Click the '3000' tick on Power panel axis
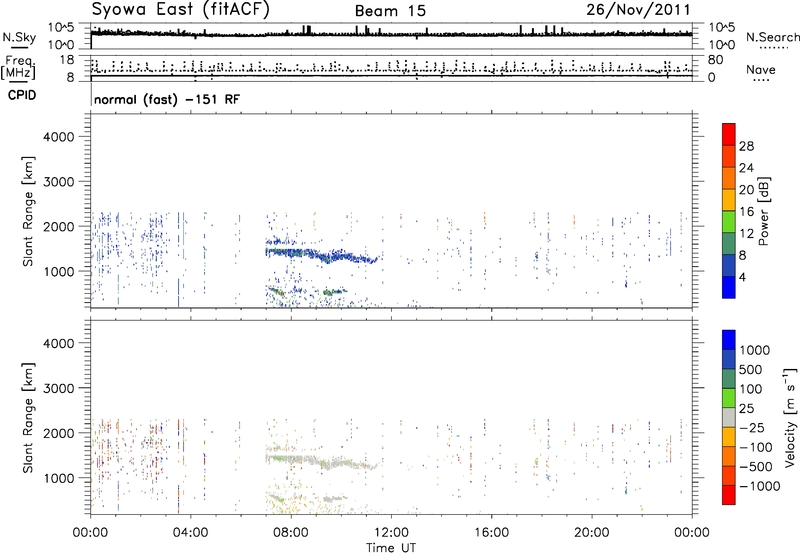Viewport: 800px width, 554px height. point(59,182)
